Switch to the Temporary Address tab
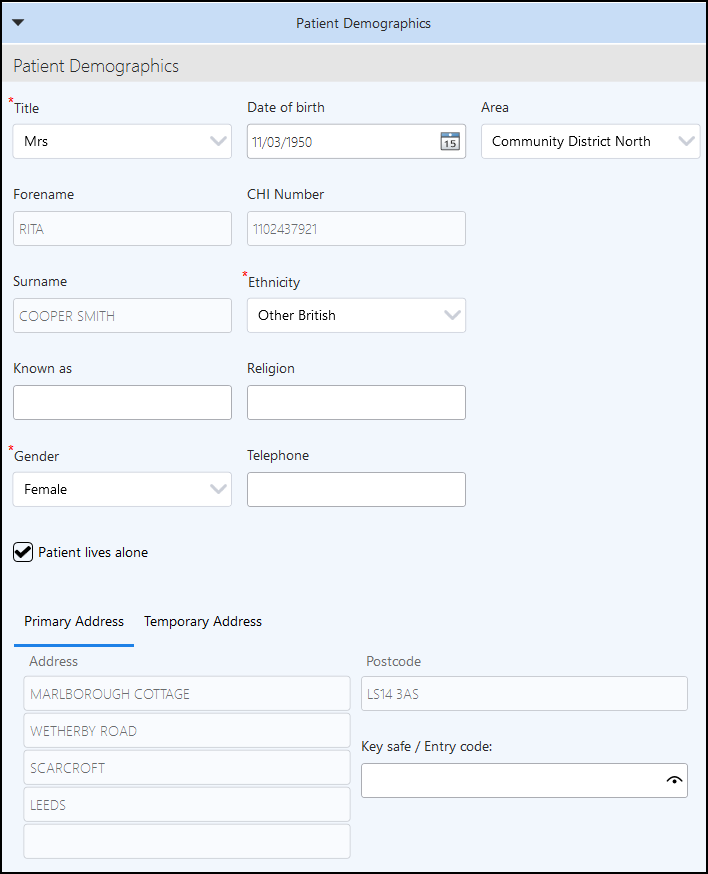This screenshot has width=708, height=874. tap(203, 621)
